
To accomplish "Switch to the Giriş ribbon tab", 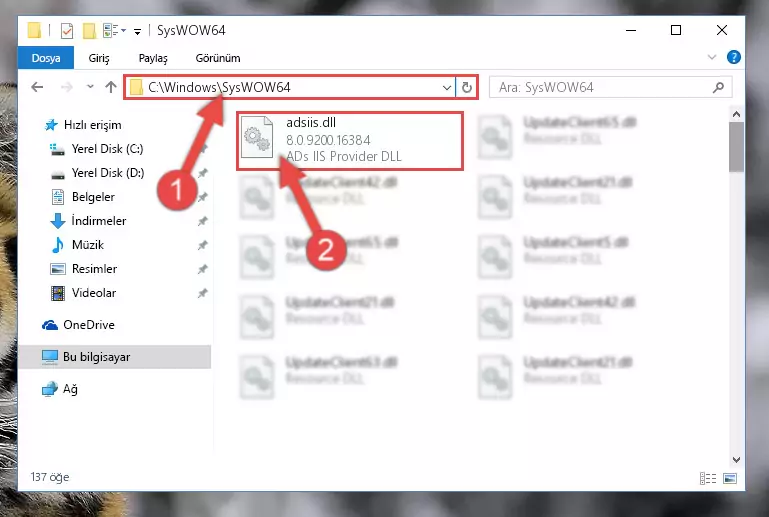I will (99, 58).
